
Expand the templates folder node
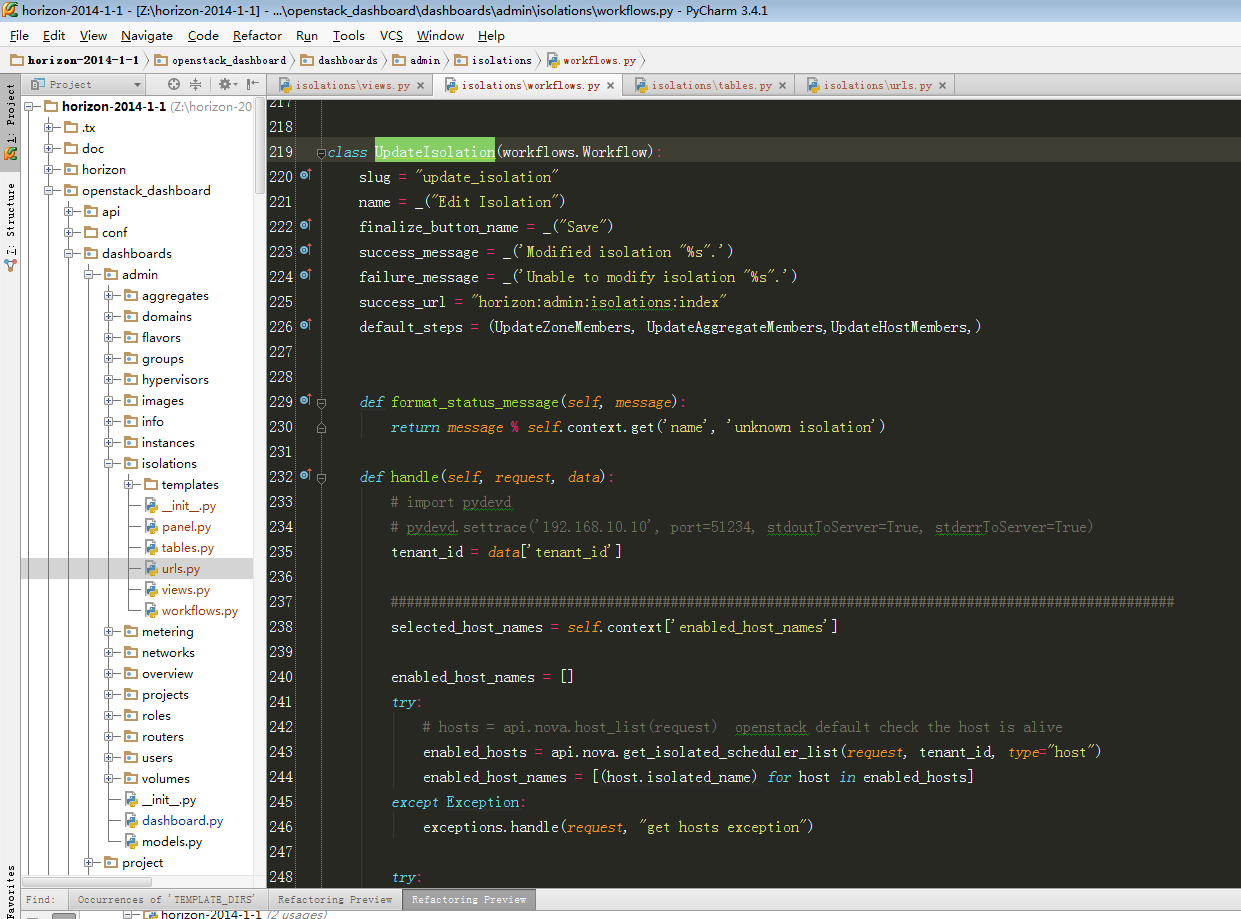(x=129, y=485)
